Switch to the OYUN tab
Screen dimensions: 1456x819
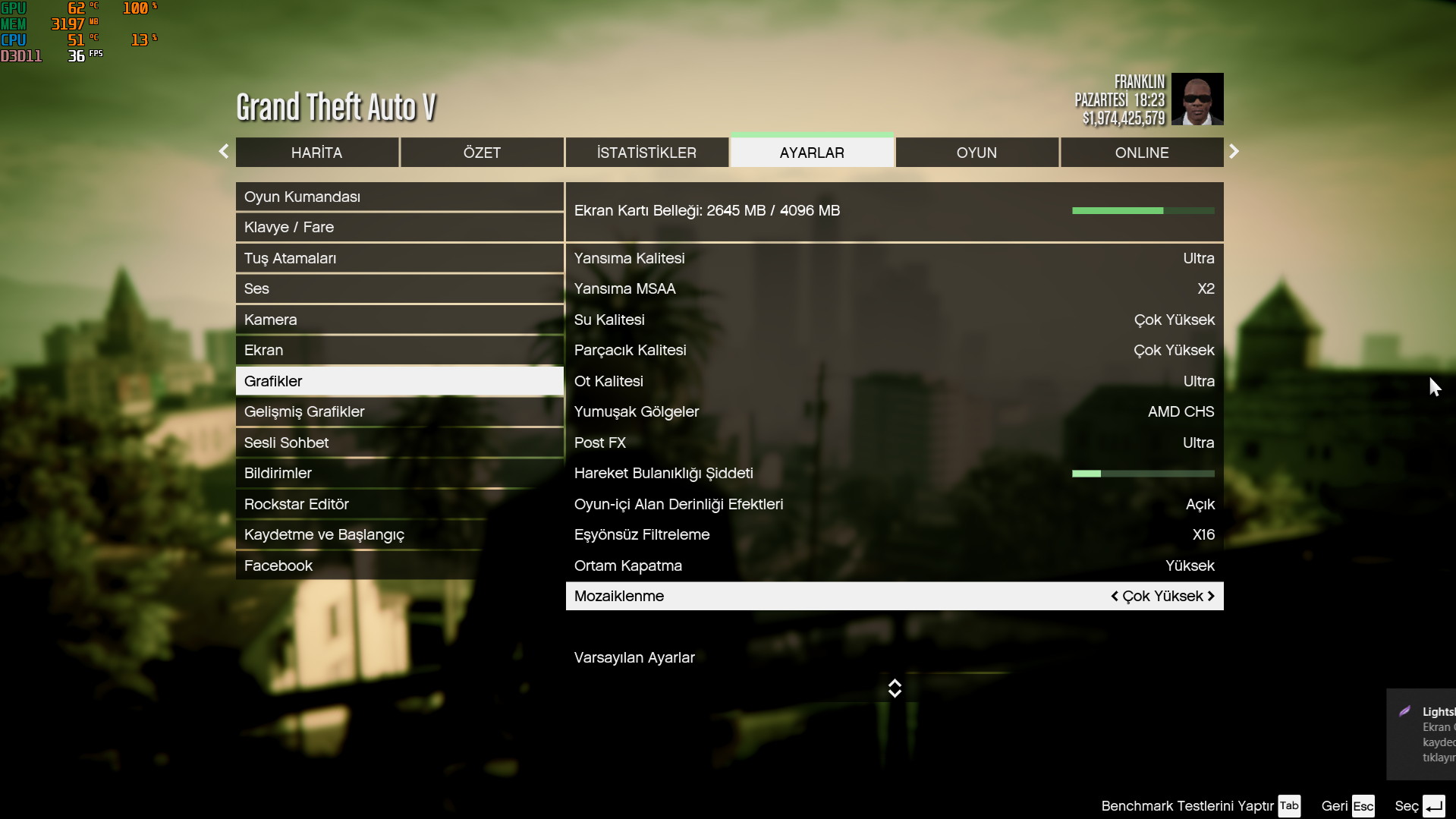pos(976,153)
